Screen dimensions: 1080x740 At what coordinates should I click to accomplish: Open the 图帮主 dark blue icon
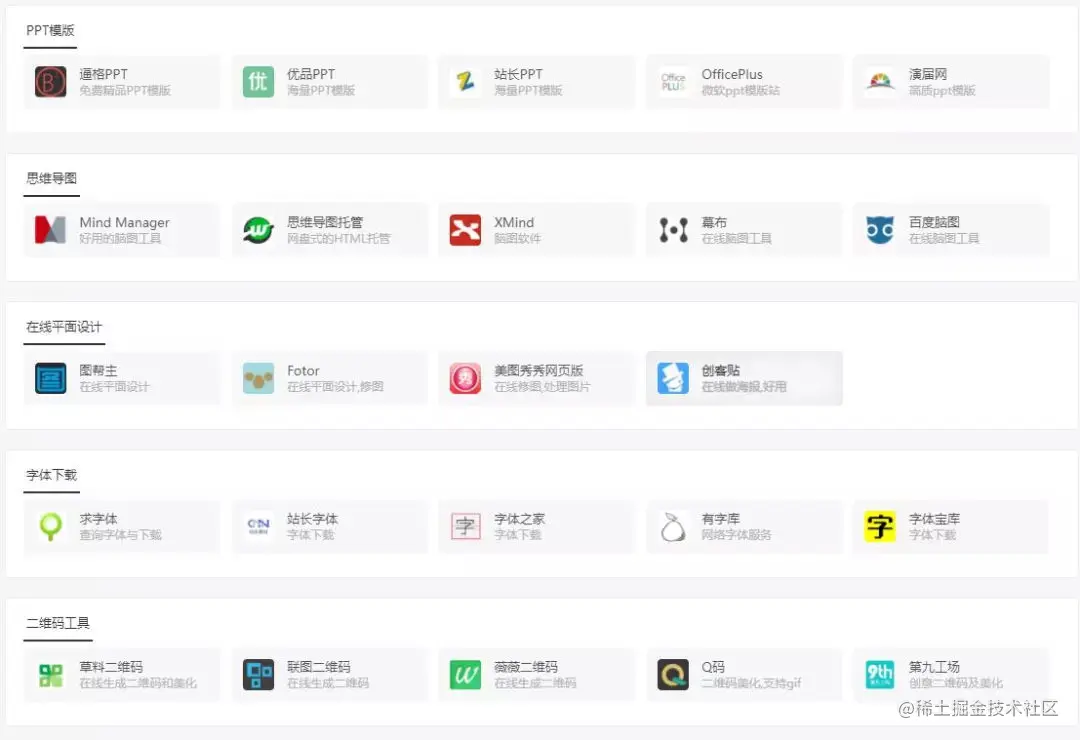coord(50,378)
